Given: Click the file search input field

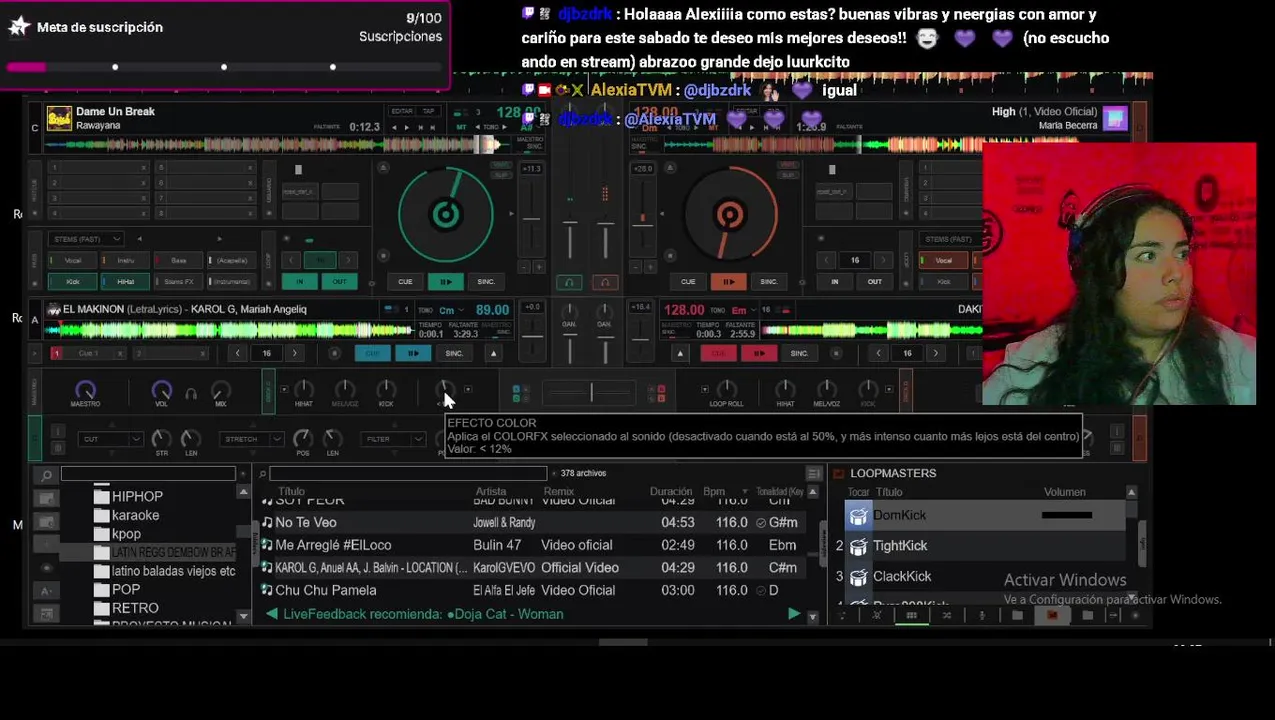Looking at the screenshot, I should 408,474.
